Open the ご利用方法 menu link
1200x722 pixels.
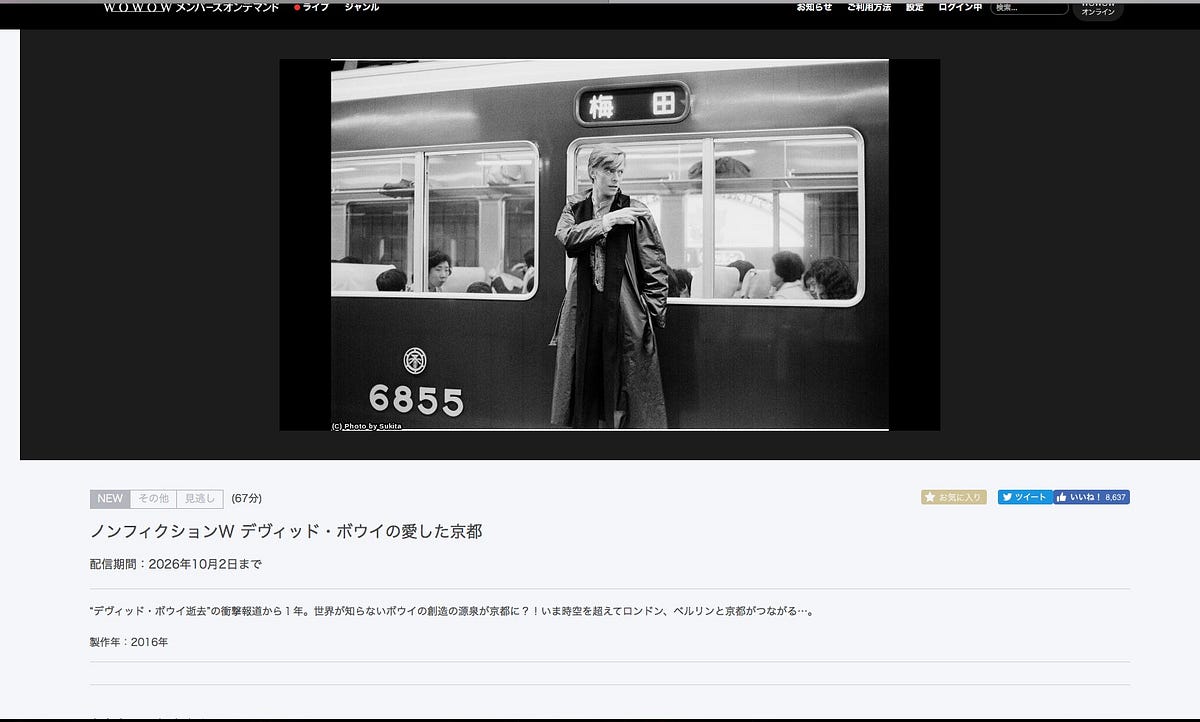click(869, 7)
